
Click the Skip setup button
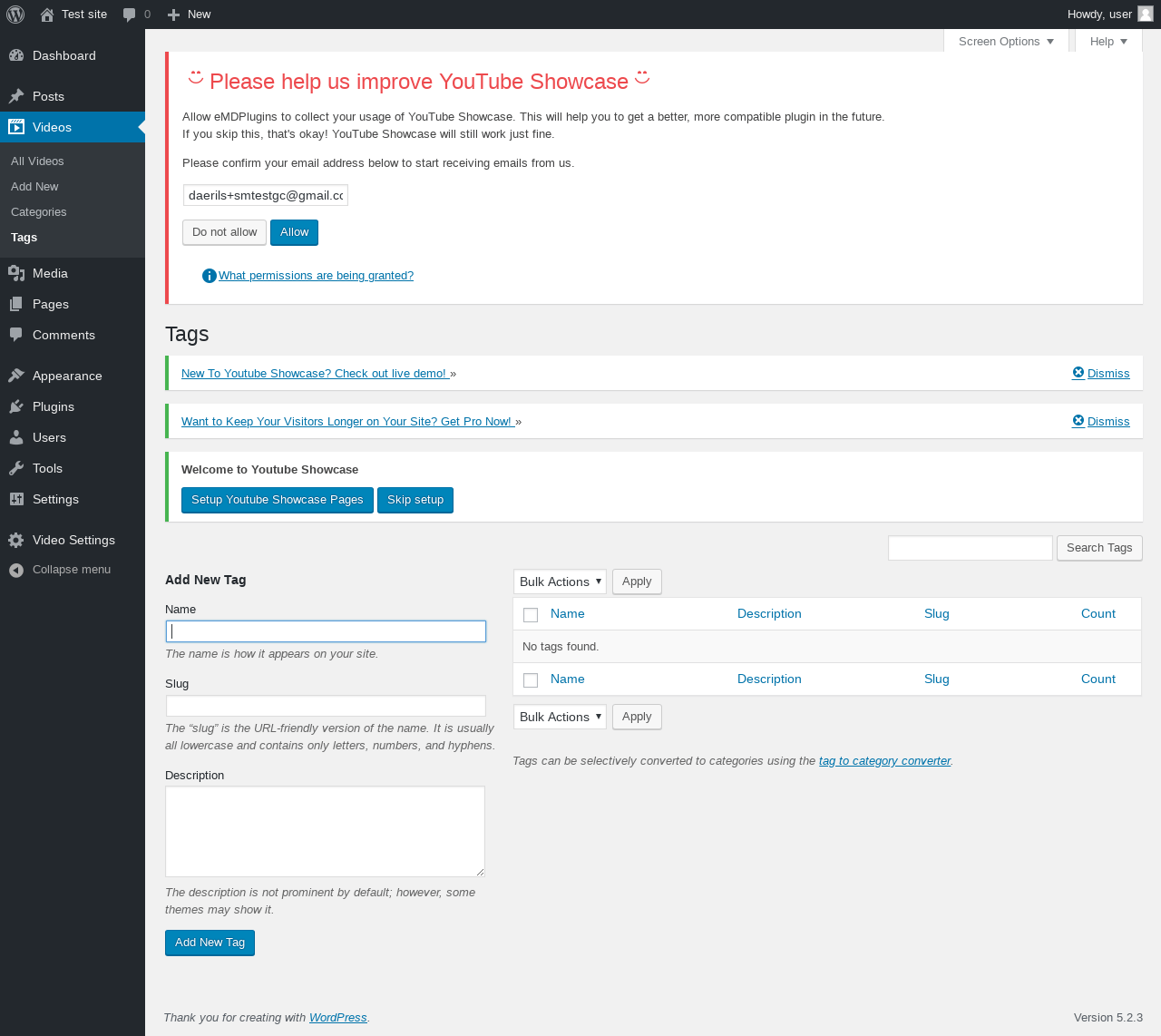[x=415, y=500]
